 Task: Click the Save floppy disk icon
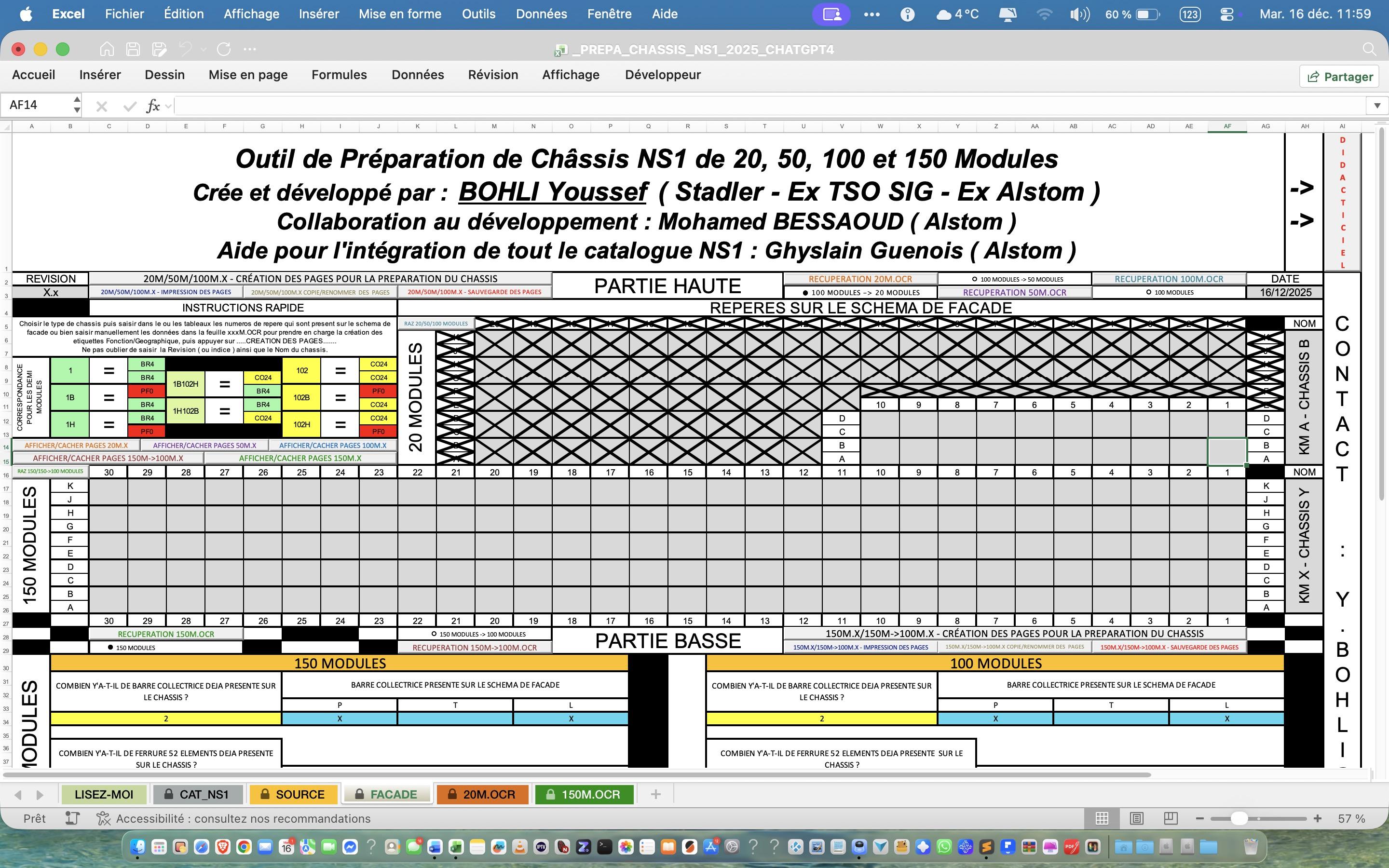tap(133, 49)
